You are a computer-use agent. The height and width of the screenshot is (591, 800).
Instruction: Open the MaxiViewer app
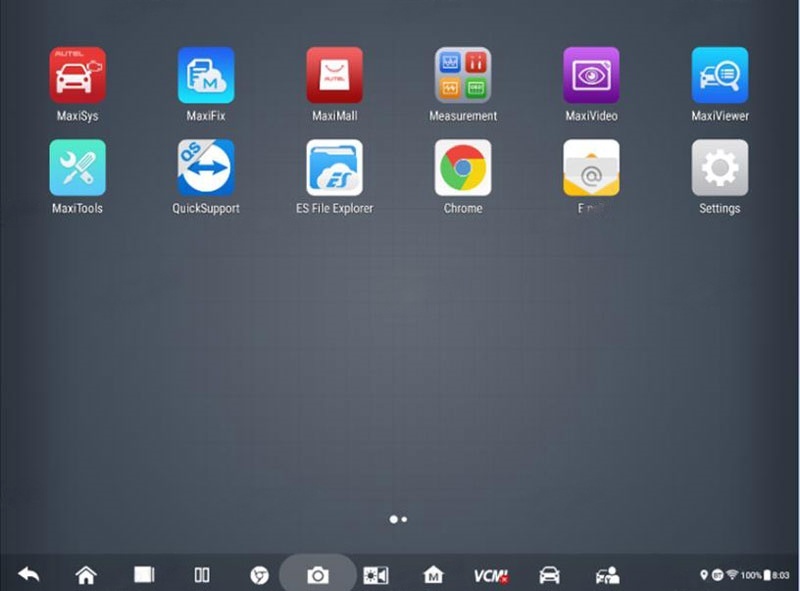(720, 76)
